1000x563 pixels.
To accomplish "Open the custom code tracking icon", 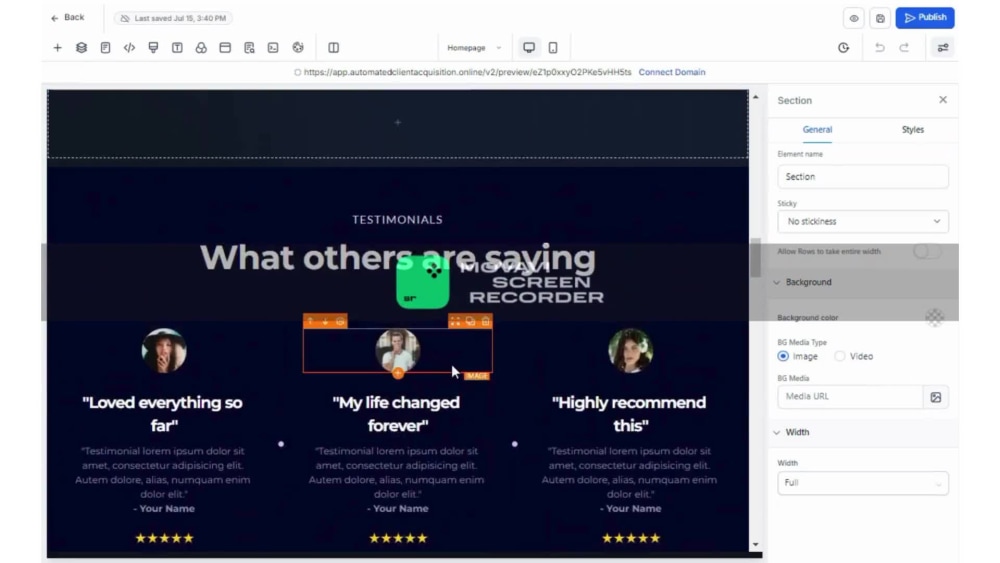I will coord(129,48).
